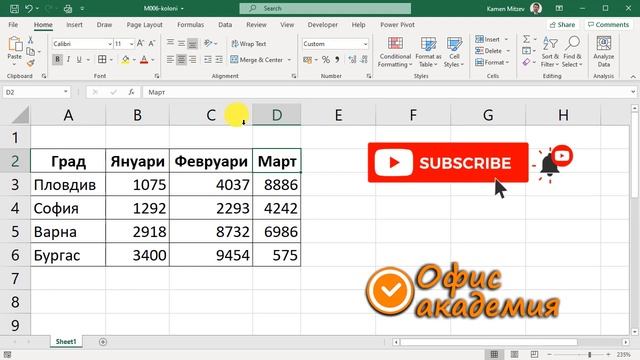Click the Save icon in title bar
The width and height of the screenshot is (640, 360).
(14, 8)
